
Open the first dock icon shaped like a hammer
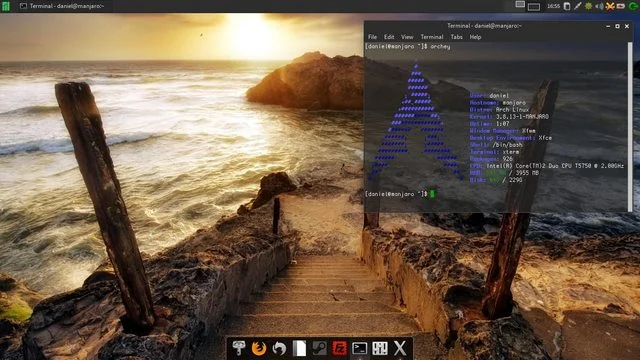[239, 348]
